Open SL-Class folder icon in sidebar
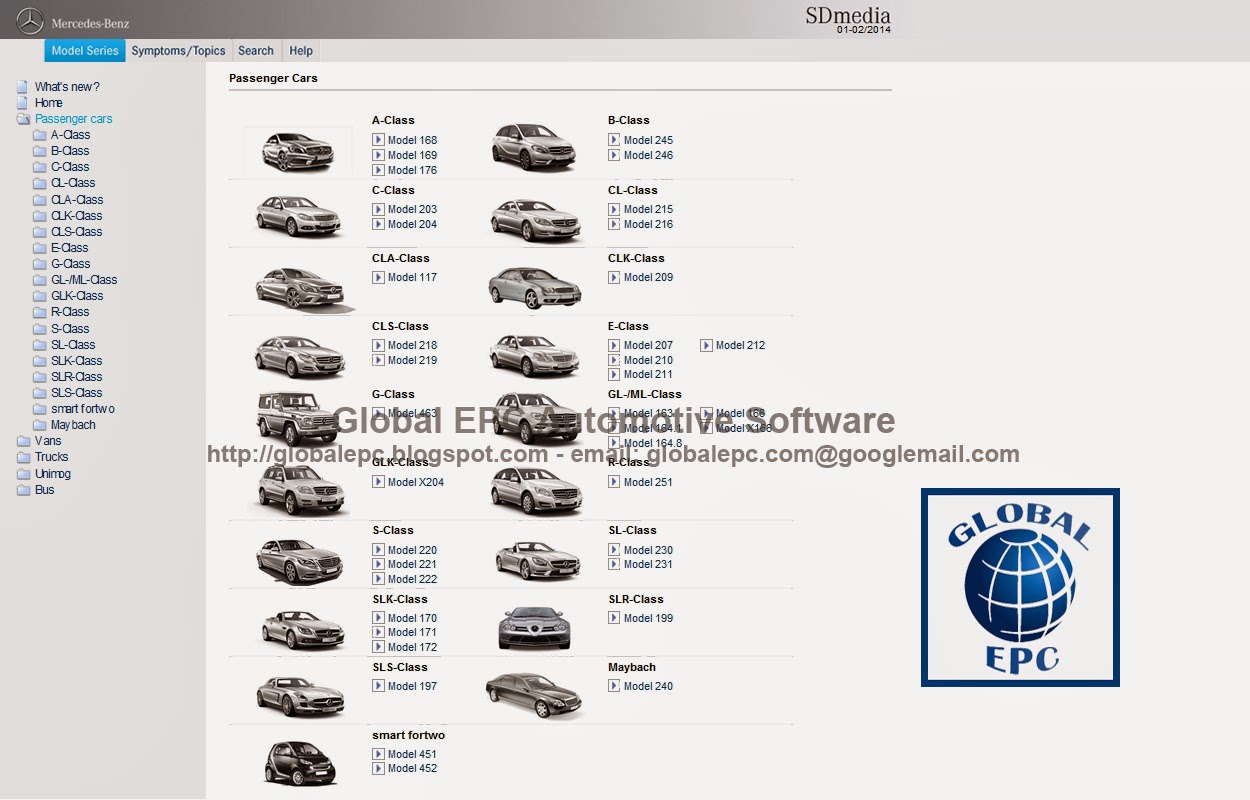The width and height of the screenshot is (1250, 800). [x=40, y=345]
